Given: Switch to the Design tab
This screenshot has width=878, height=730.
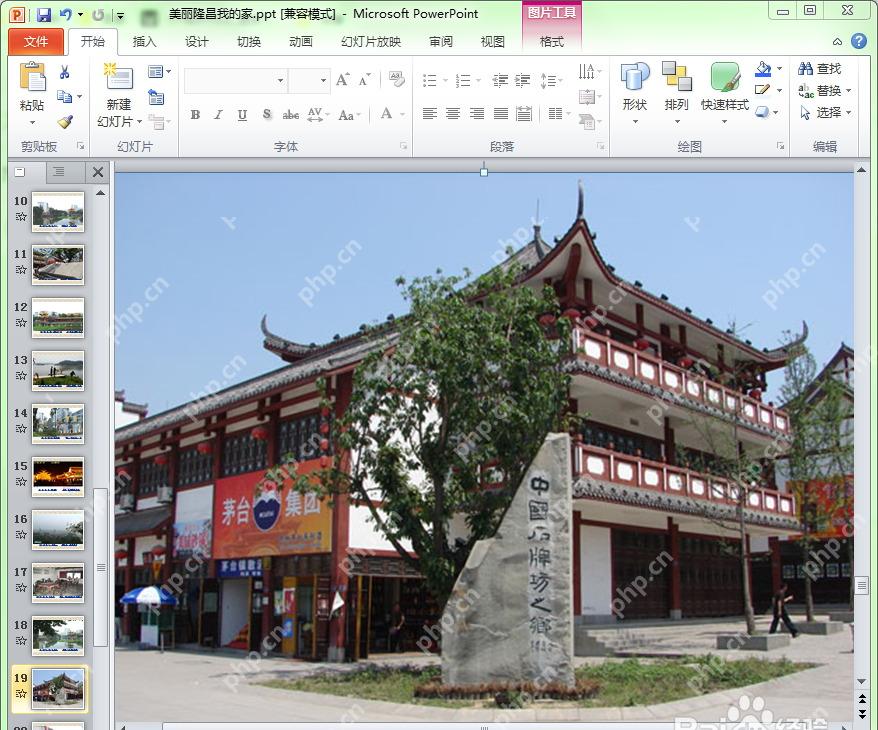Looking at the screenshot, I should [197, 41].
